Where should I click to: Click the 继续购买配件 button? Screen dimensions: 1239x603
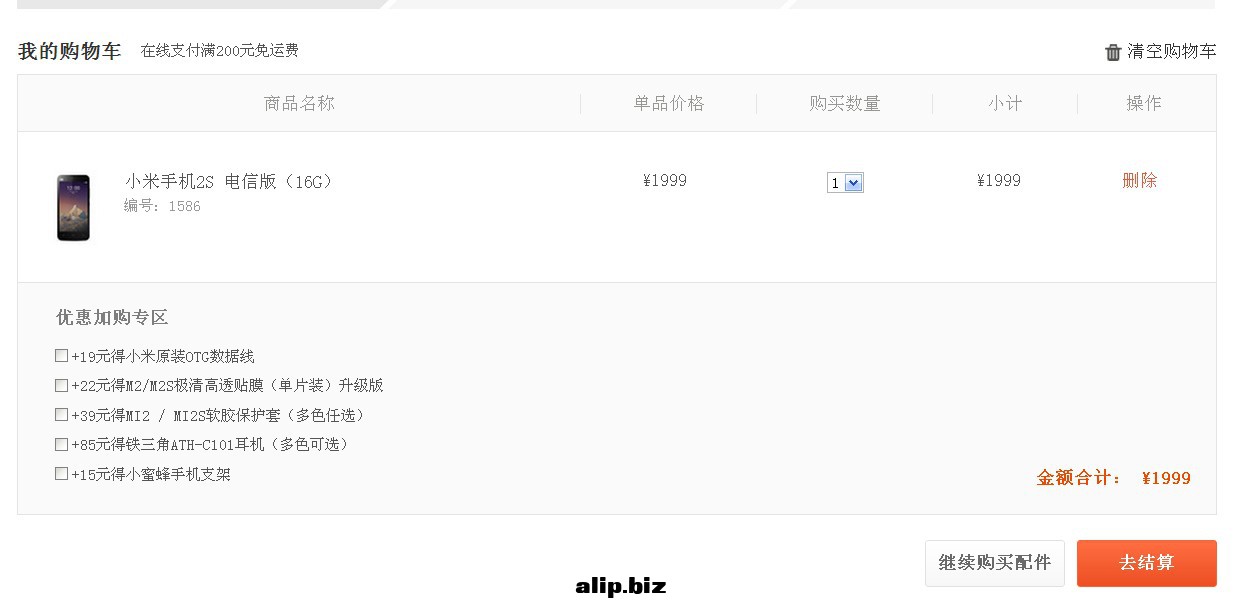pos(995,563)
